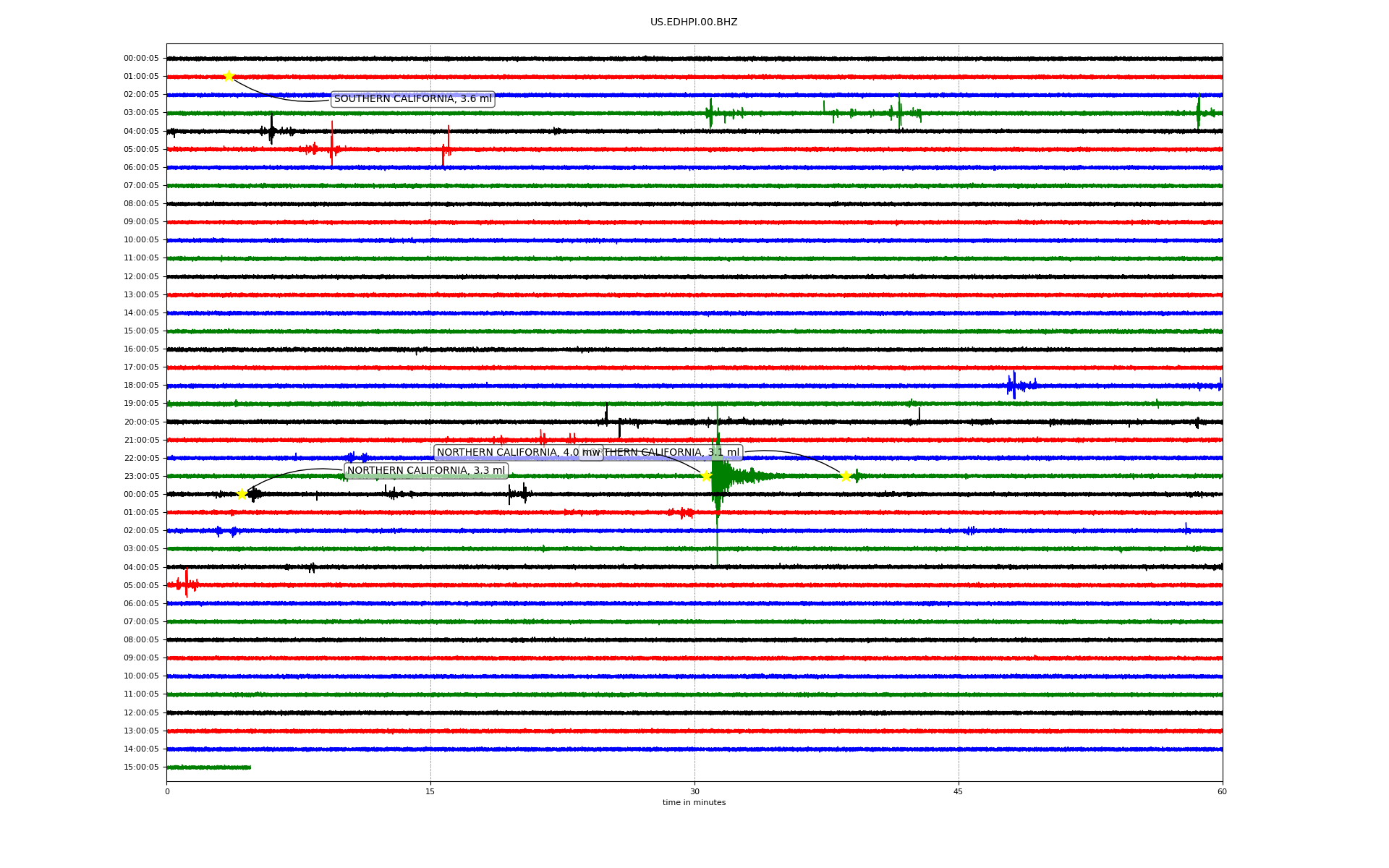Viewport: 1389px width, 868px height.
Task: Click the 15 tick on the x-axis
Action: coord(430,791)
